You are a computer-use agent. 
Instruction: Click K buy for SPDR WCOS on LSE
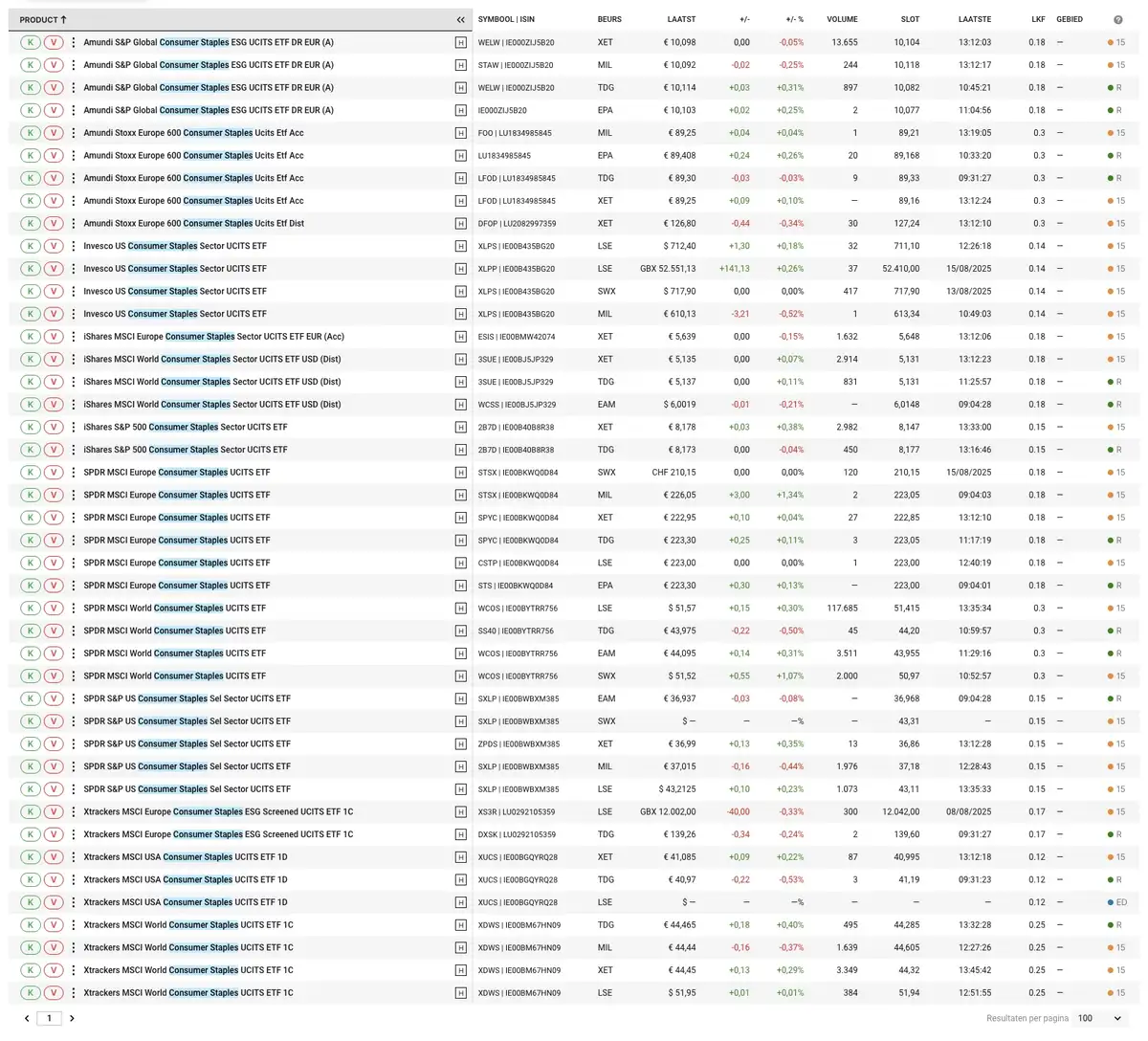31,609
